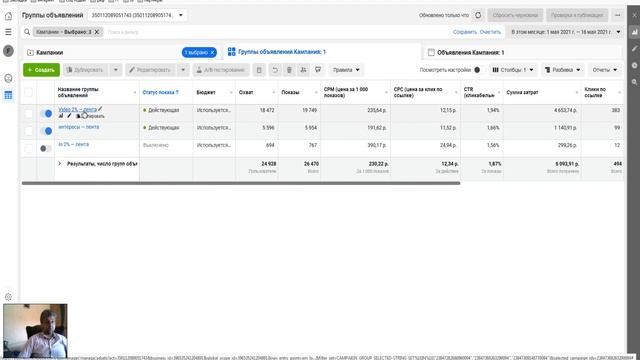Image resolution: width=640 pixels, height=360 pixels.
Task: Open the clock history icon in right dark panel
Action: (634, 65)
